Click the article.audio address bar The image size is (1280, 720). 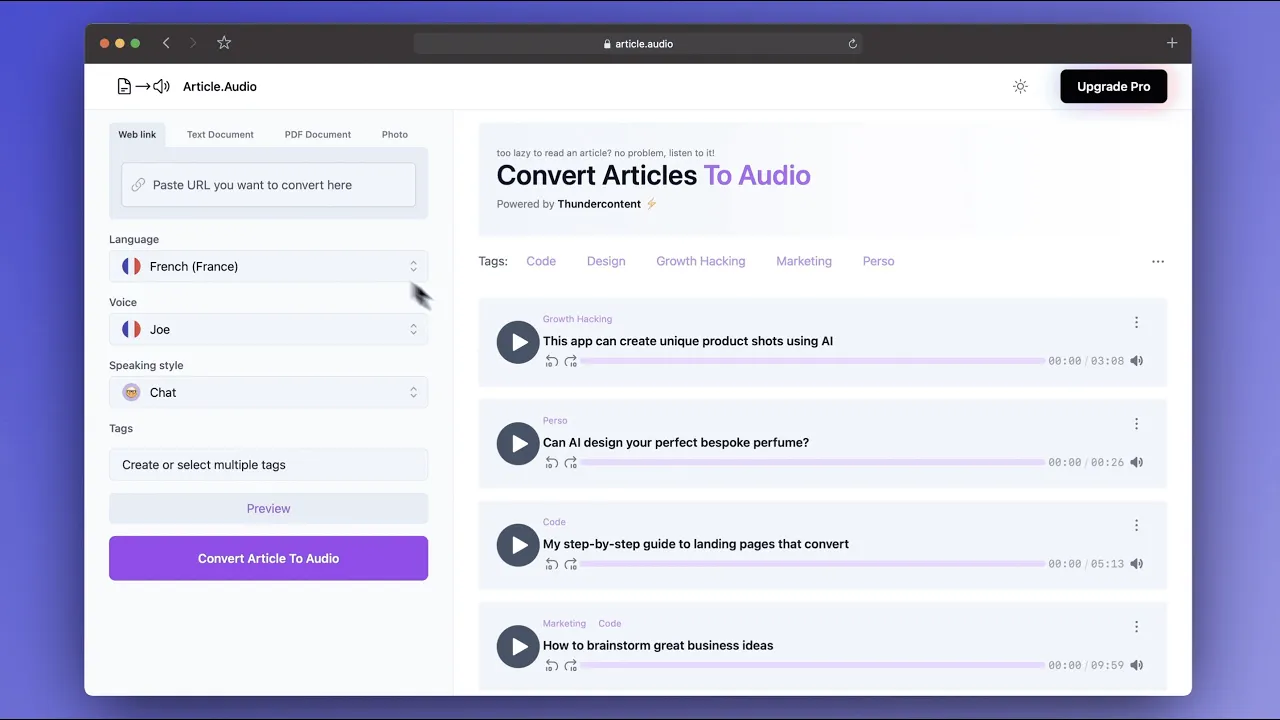[638, 44]
